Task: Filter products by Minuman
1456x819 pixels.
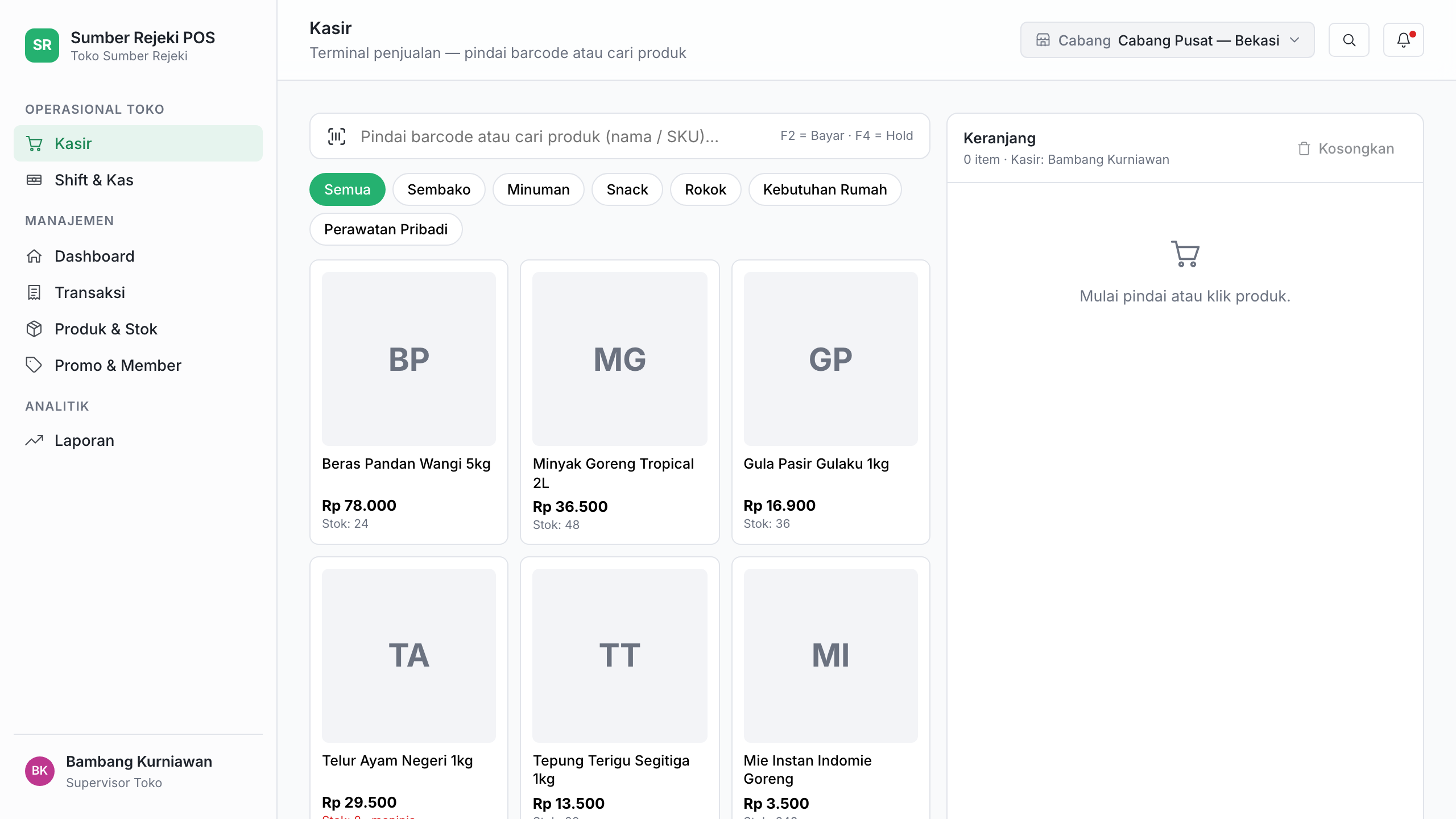Action: tap(539, 189)
